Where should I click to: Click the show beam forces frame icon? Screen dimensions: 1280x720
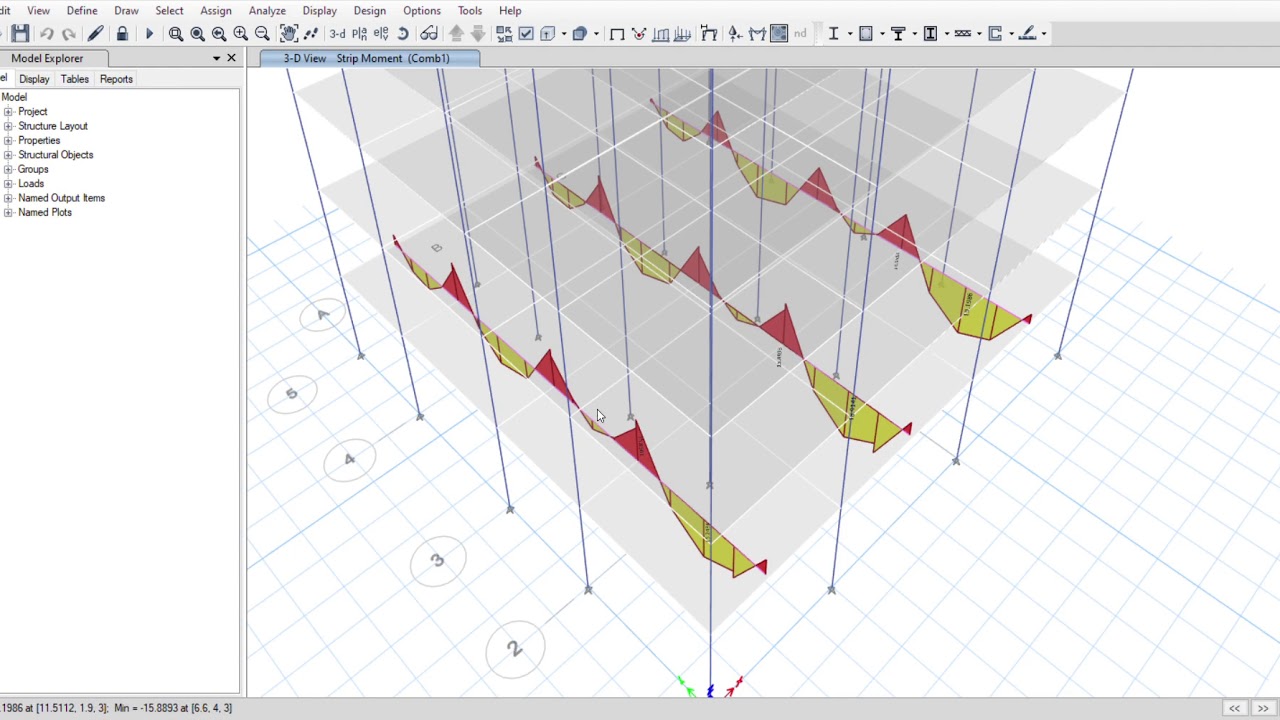point(709,33)
